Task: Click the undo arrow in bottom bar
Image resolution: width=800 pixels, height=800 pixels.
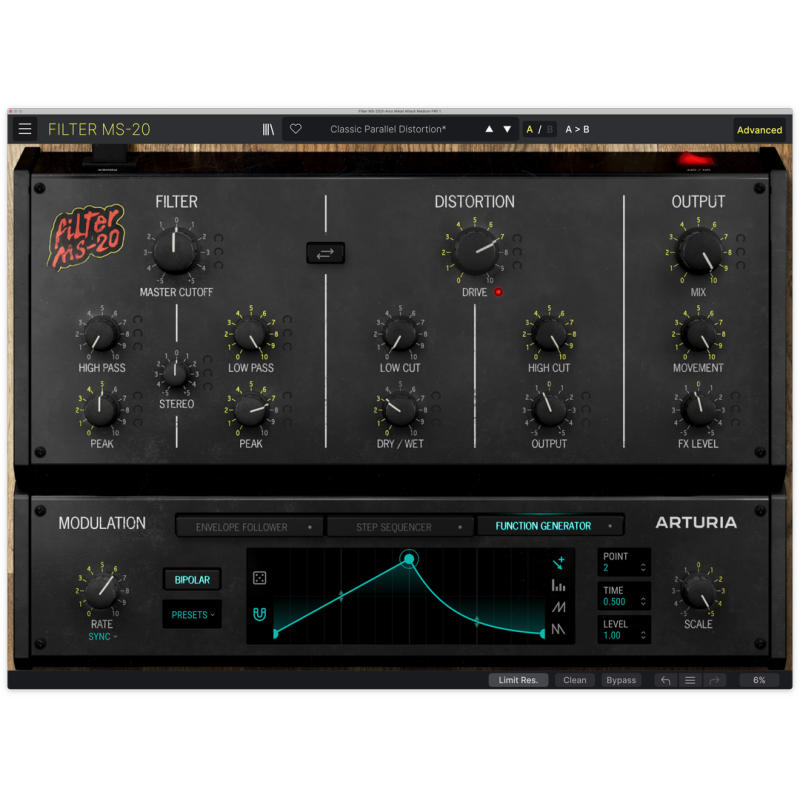Action: pyautogui.click(x=666, y=680)
